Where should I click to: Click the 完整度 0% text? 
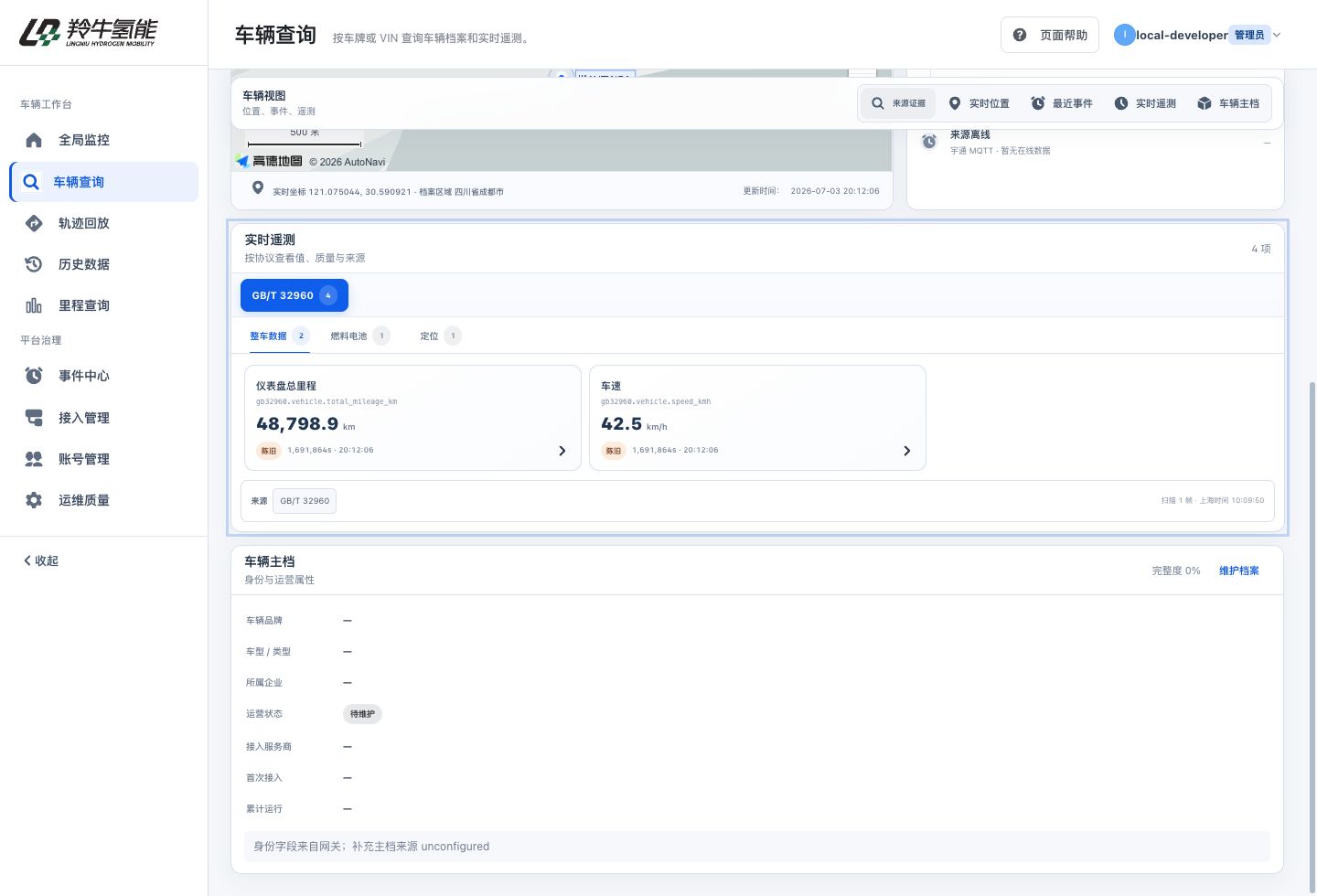tap(1176, 571)
